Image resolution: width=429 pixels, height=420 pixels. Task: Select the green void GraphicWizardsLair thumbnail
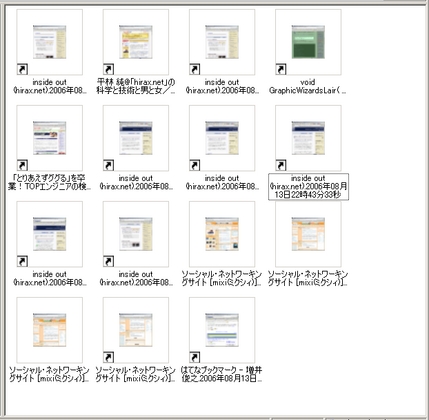tap(308, 42)
